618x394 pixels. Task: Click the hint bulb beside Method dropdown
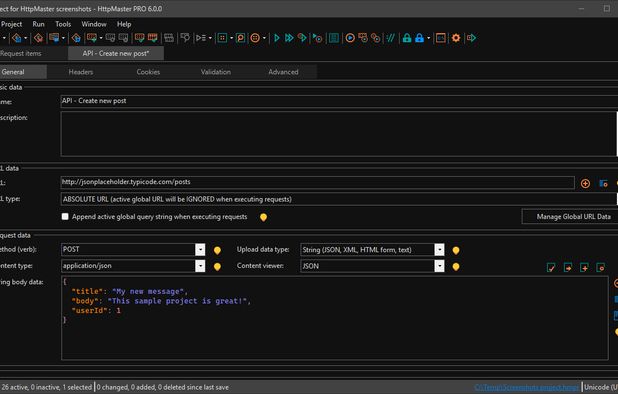coord(217,250)
